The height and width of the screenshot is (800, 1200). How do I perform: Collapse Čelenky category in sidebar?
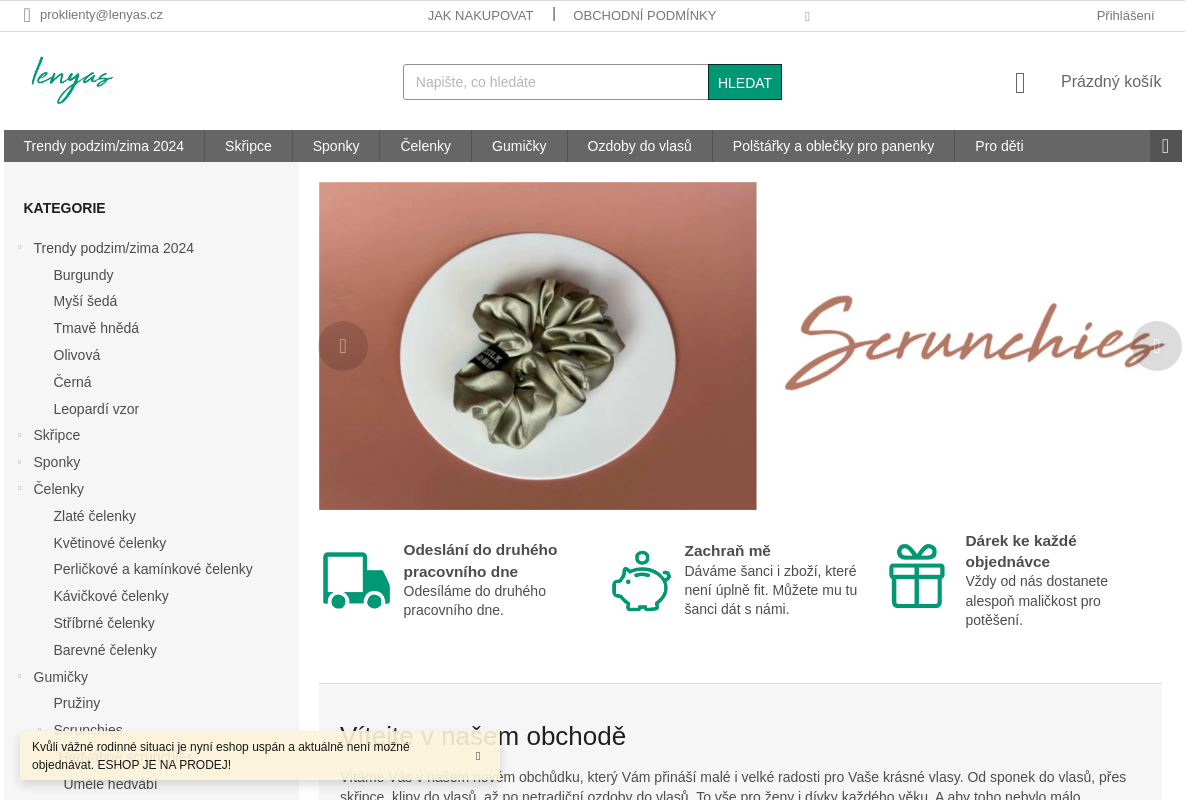pyautogui.click(x=19, y=489)
